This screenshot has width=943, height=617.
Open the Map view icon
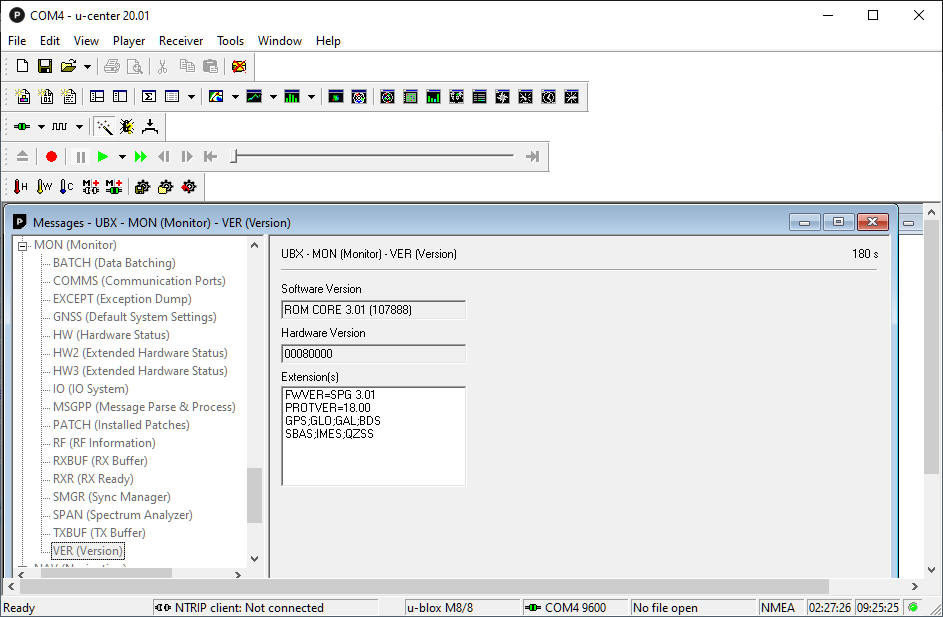click(216, 96)
